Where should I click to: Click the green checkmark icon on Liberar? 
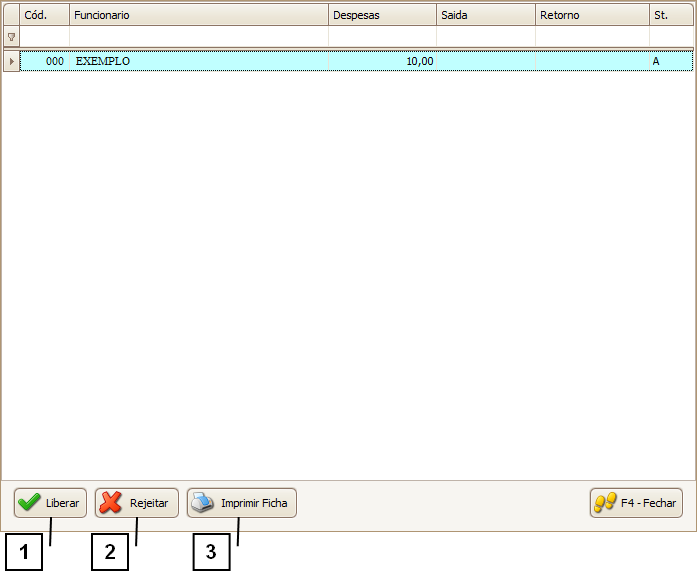[x=30, y=503]
